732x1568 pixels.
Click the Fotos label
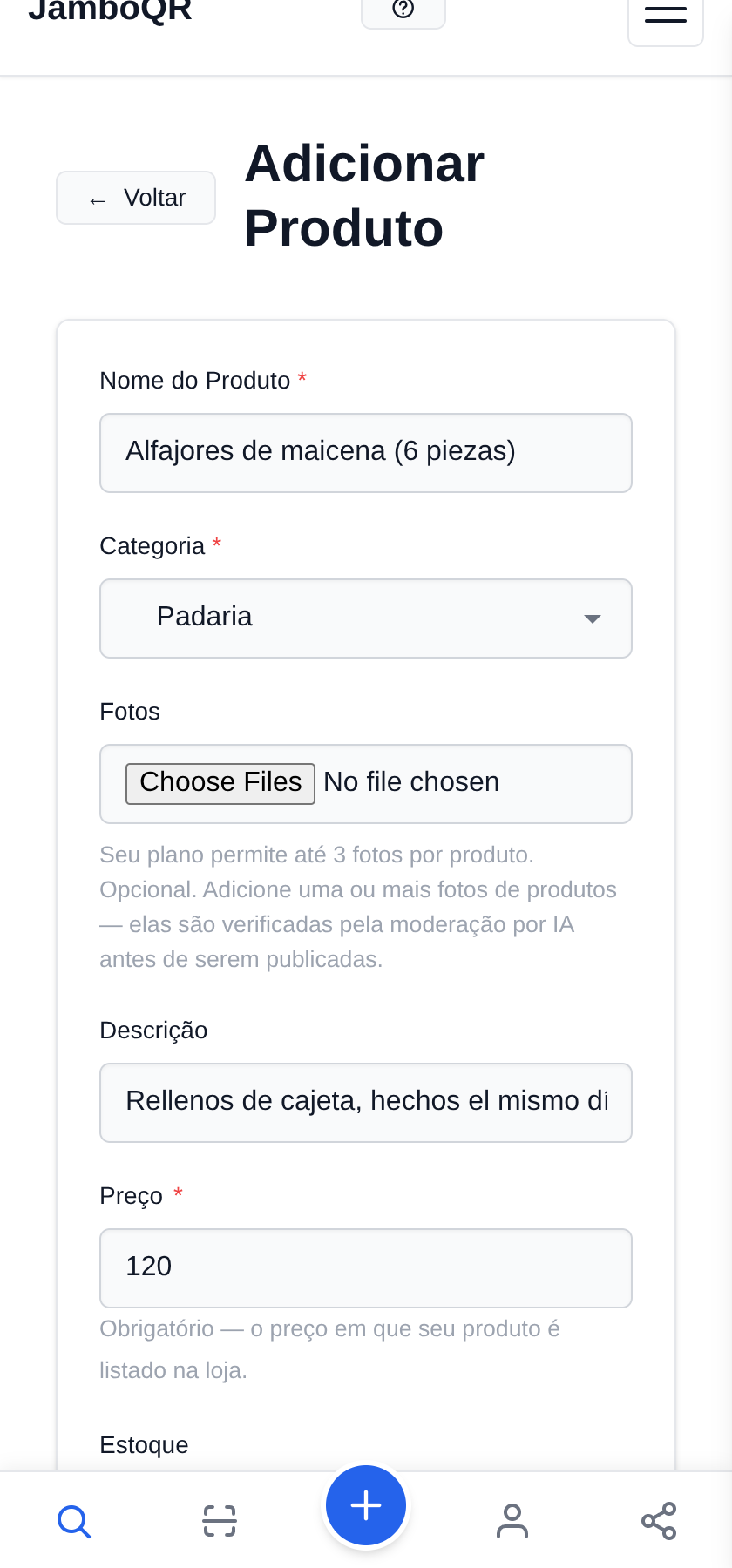coord(130,712)
